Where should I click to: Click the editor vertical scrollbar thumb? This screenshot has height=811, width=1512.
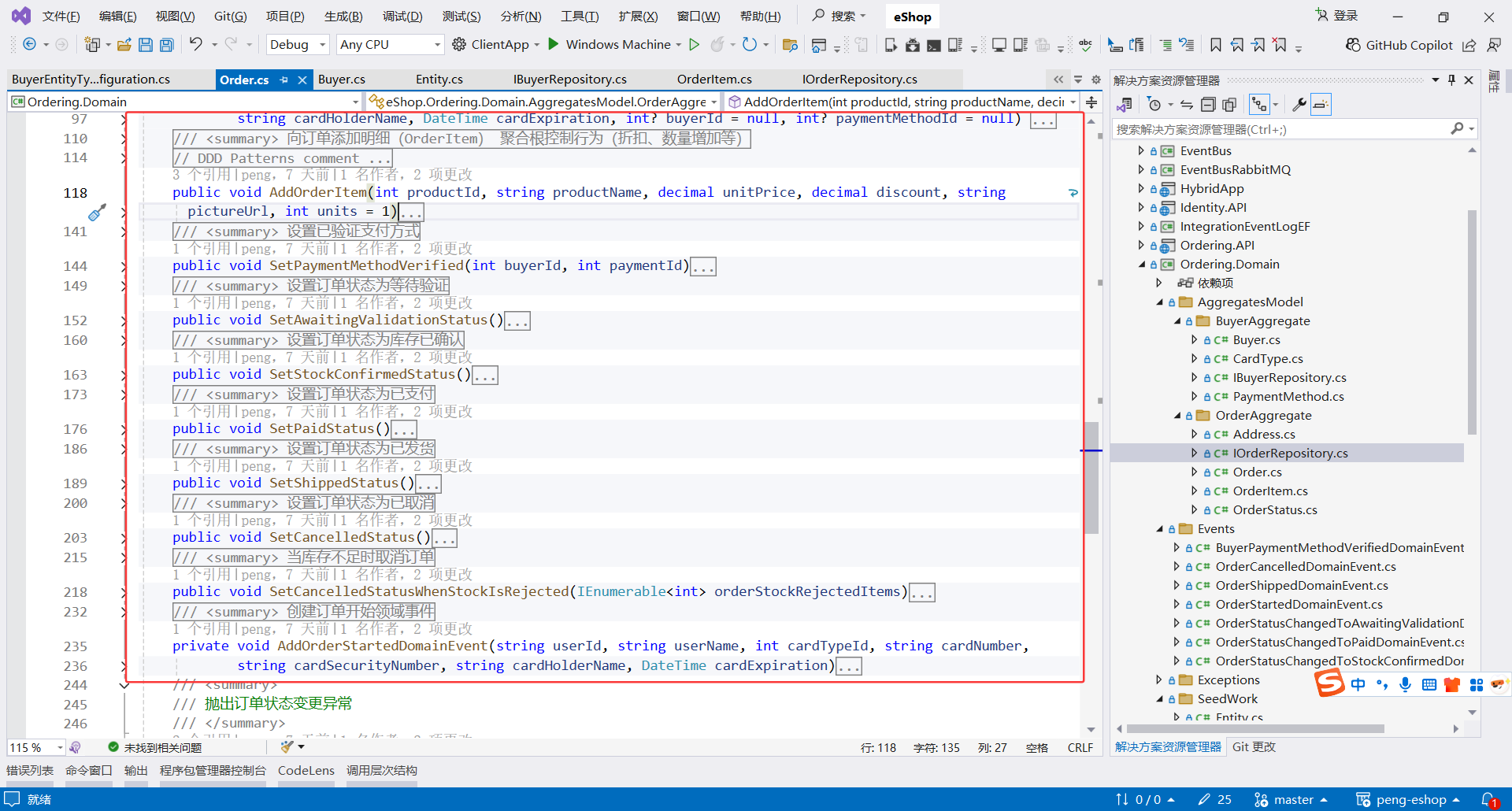click(1091, 478)
